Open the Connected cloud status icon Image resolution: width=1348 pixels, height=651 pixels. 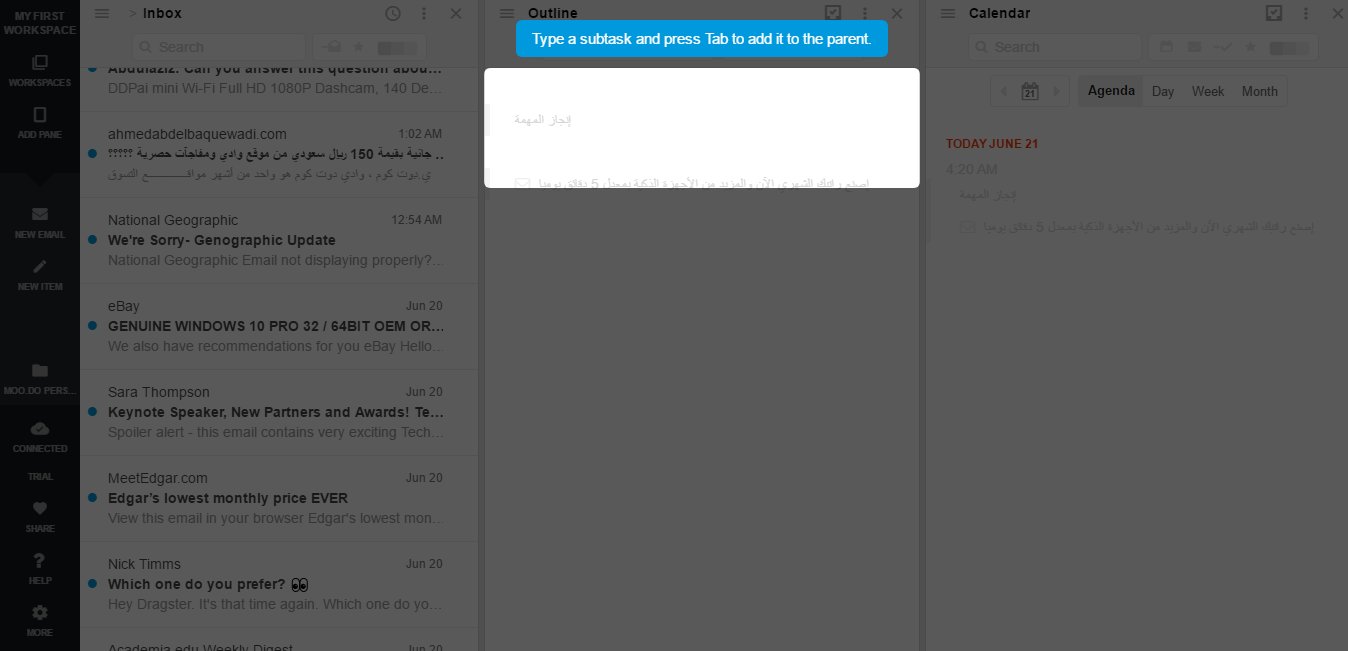click(x=40, y=428)
